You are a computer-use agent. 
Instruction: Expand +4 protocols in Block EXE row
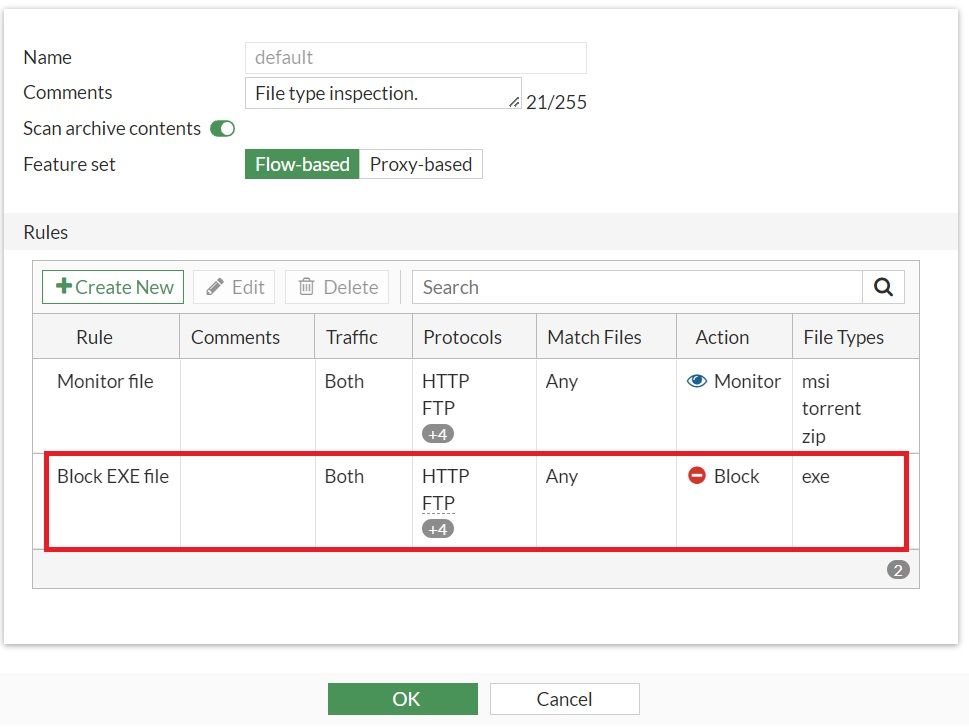coord(437,529)
